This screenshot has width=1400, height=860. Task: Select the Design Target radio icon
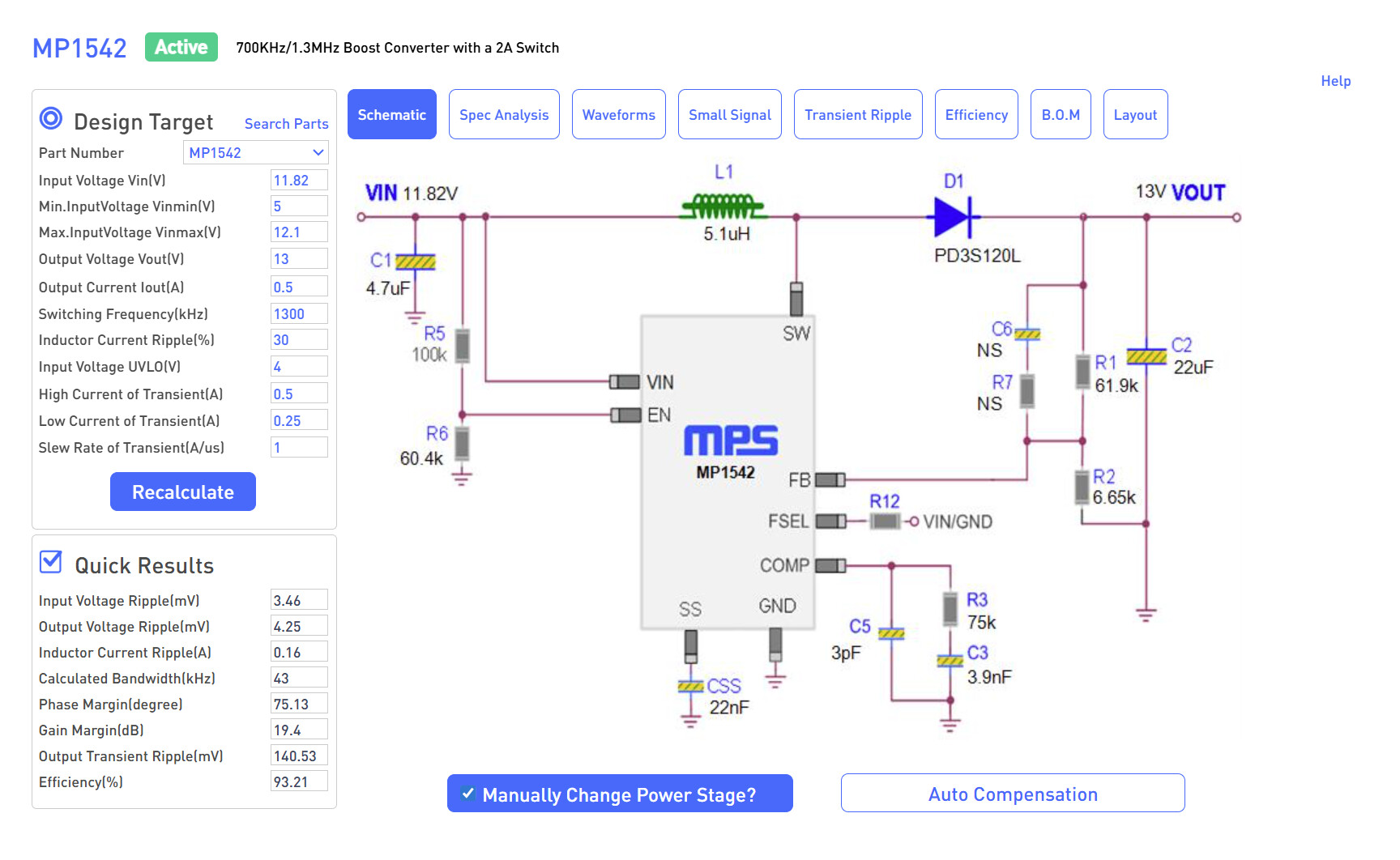[51, 119]
